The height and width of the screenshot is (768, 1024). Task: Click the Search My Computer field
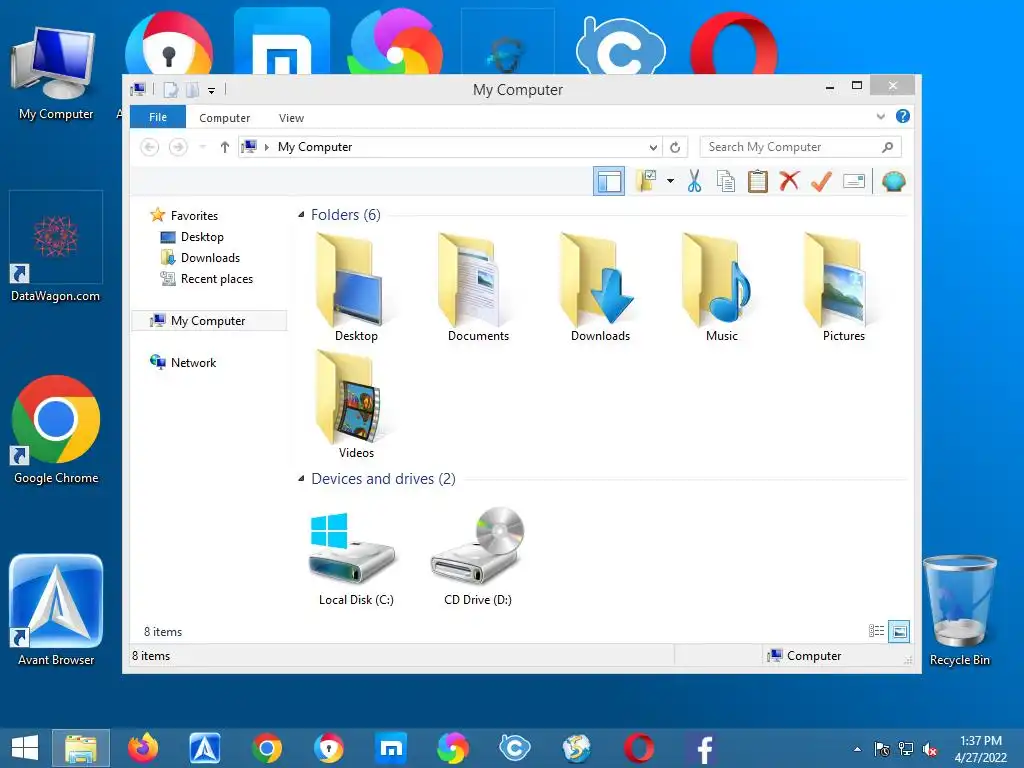click(x=800, y=147)
